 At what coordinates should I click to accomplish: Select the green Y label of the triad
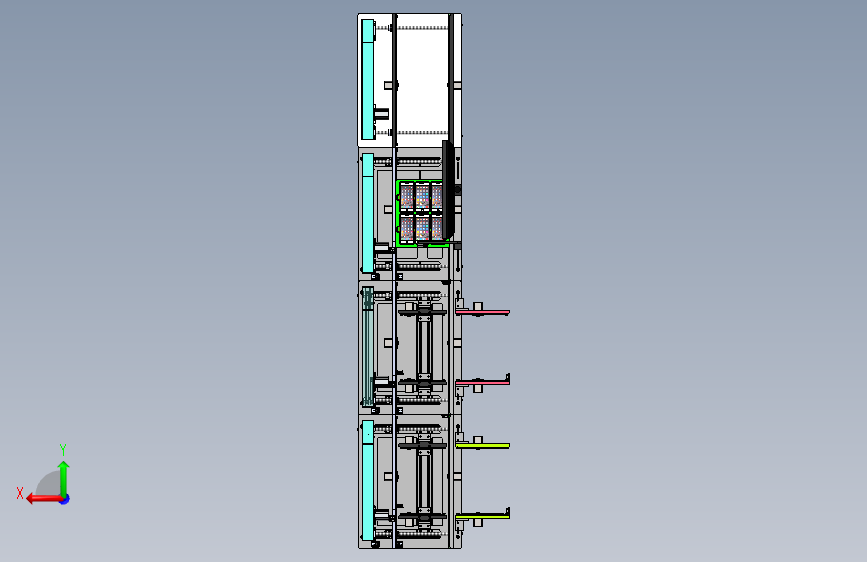click(x=63, y=449)
